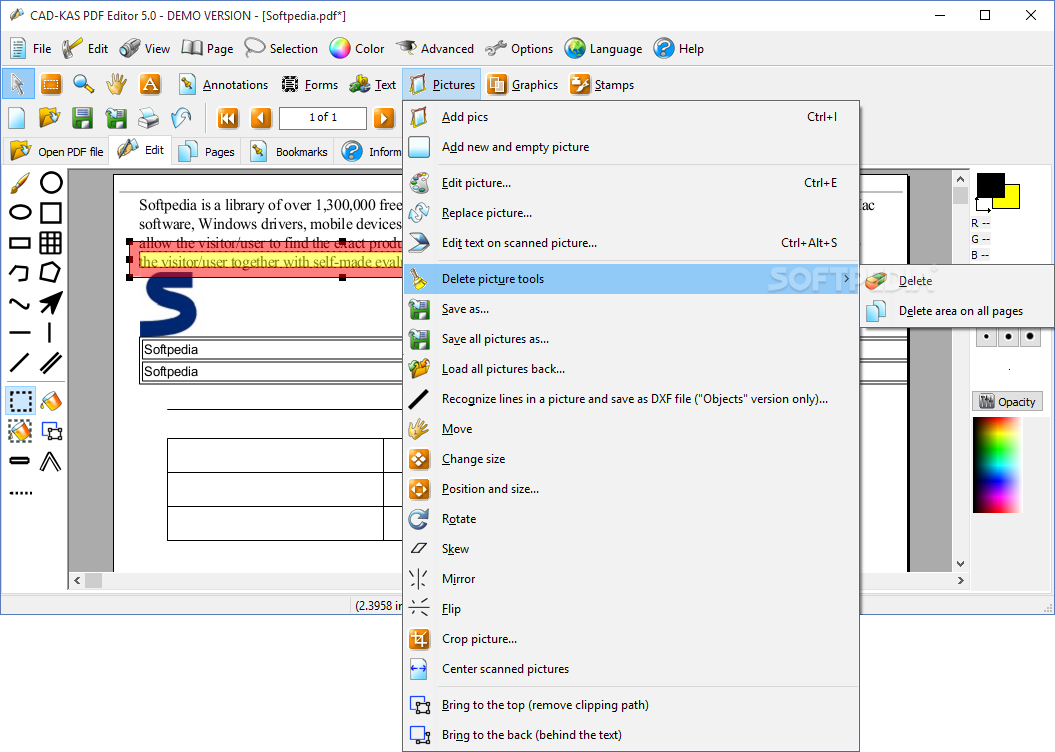This screenshot has height=752, width=1055.
Task: Pick the table grid drawing tool
Action: [51, 243]
